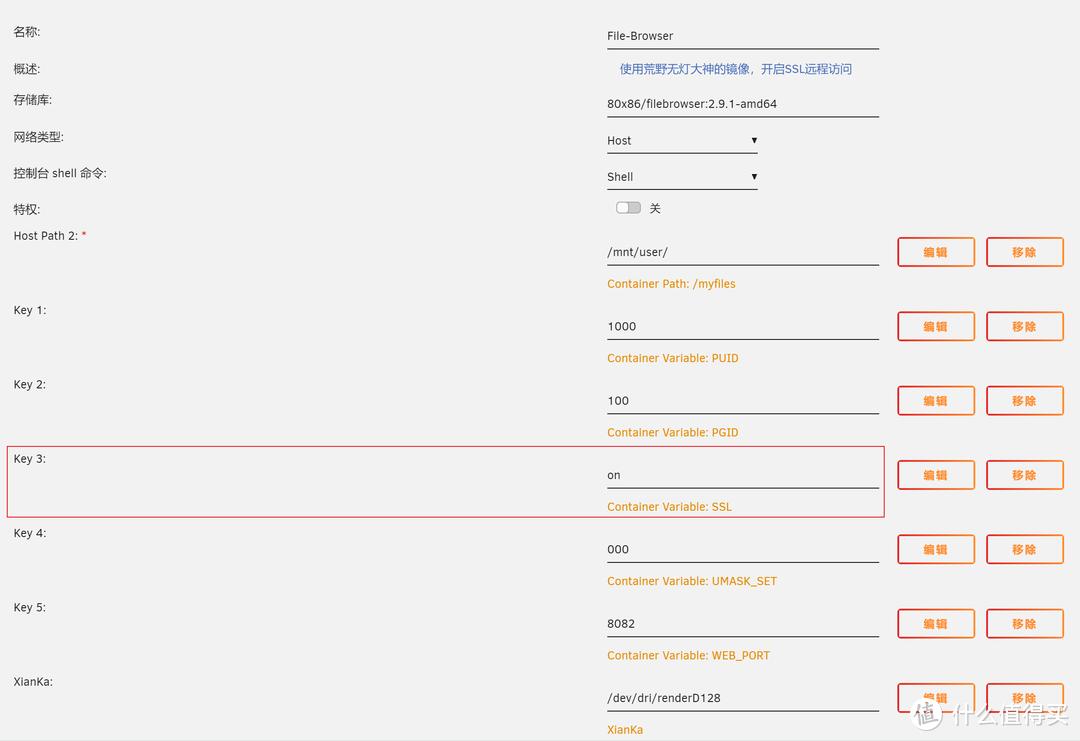Remove the Key 5 WEB_PORT variable
The height and width of the screenshot is (741, 1080).
tap(1024, 623)
